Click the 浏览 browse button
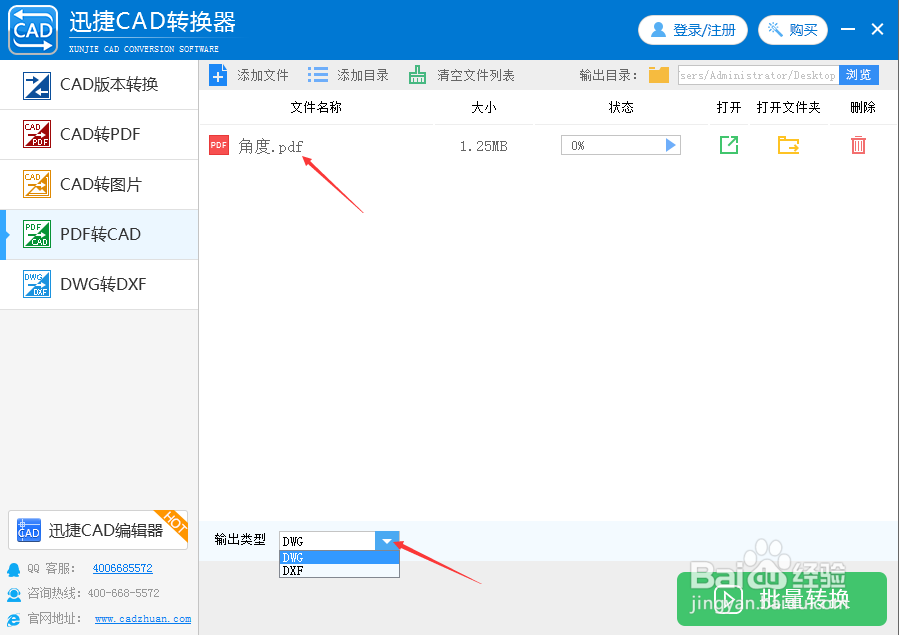 pyautogui.click(x=859, y=75)
